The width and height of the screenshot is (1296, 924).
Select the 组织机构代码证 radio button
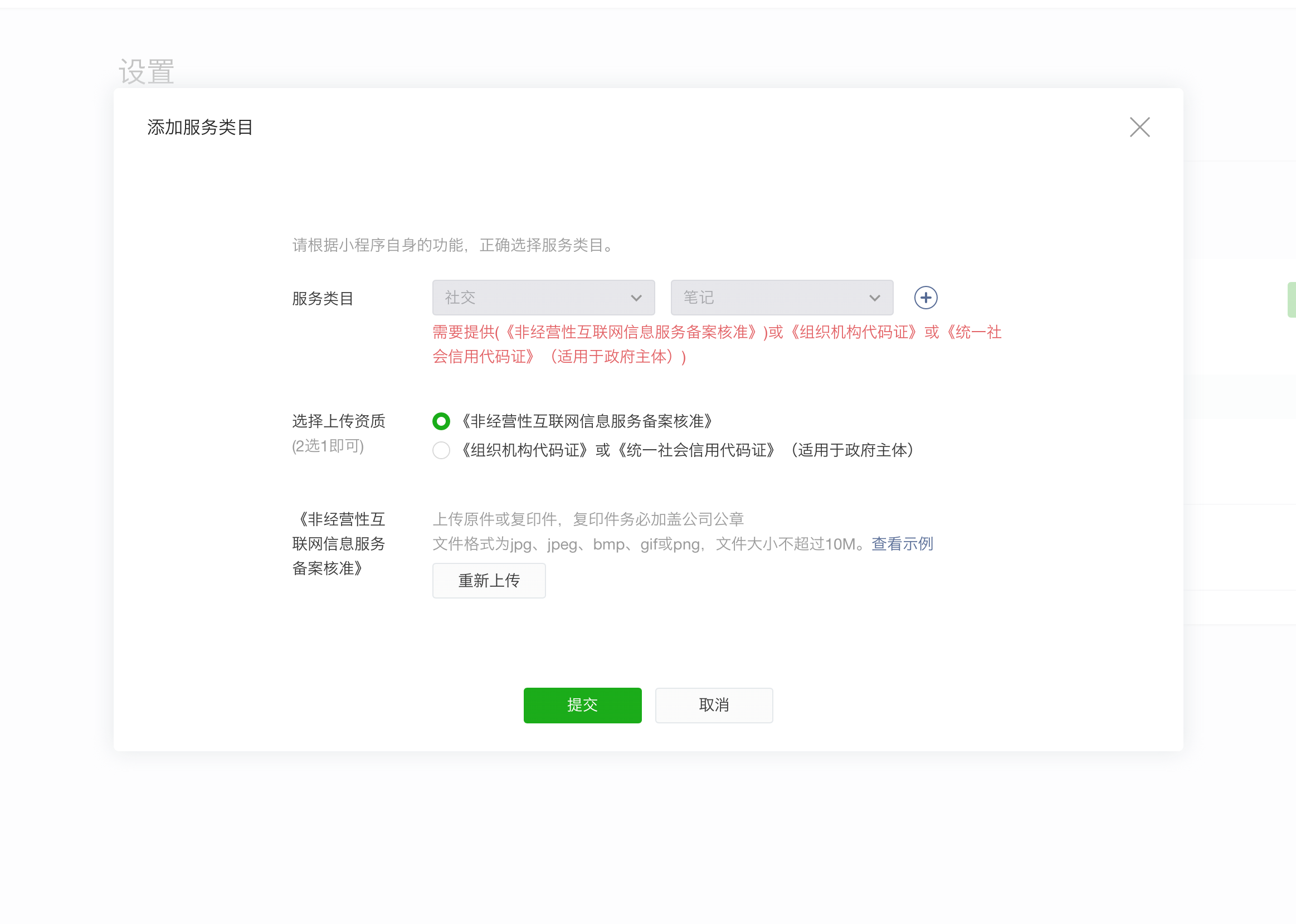click(x=441, y=451)
